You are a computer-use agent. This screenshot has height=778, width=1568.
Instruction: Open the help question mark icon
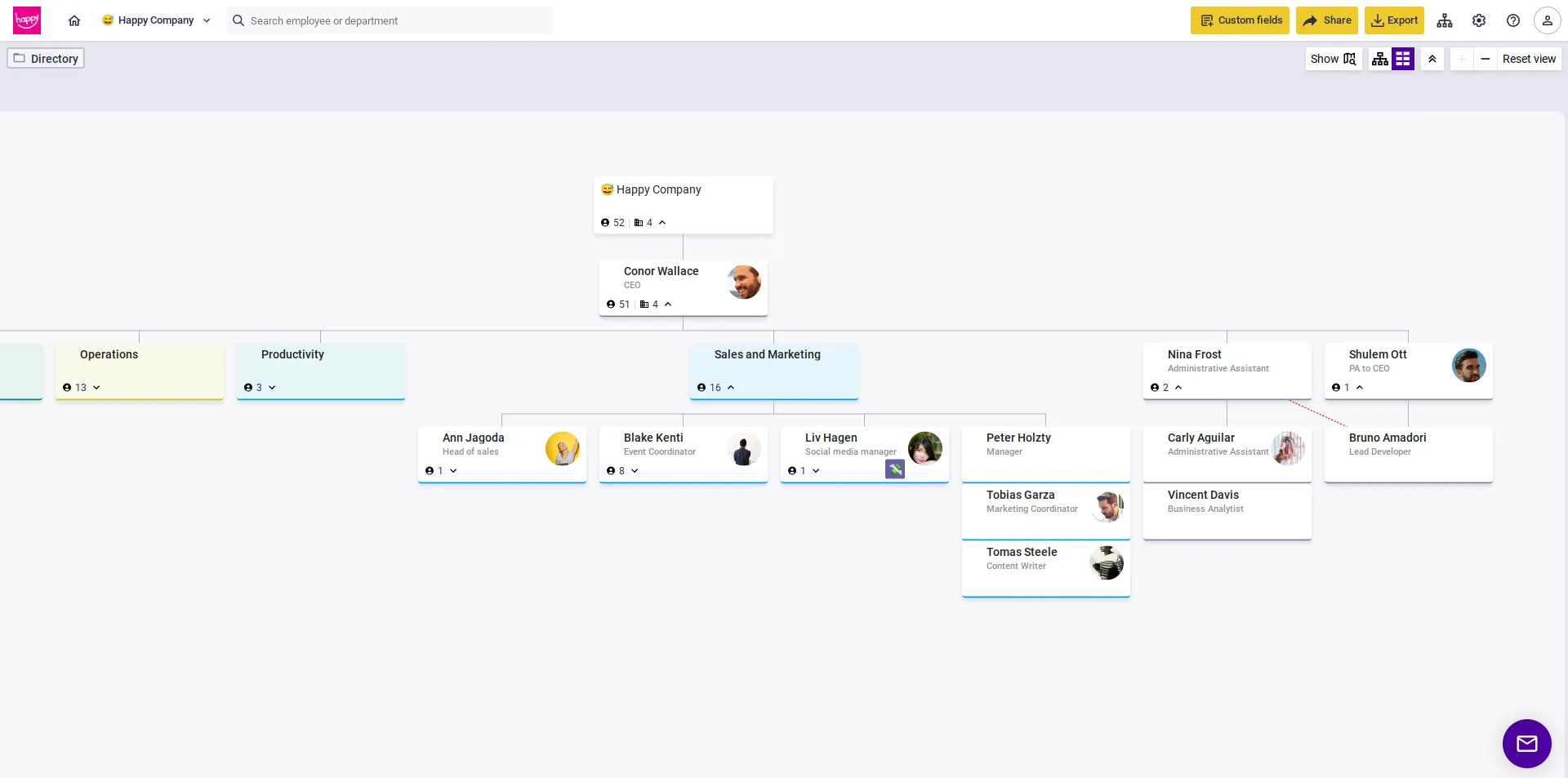(x=1513, y=20)
